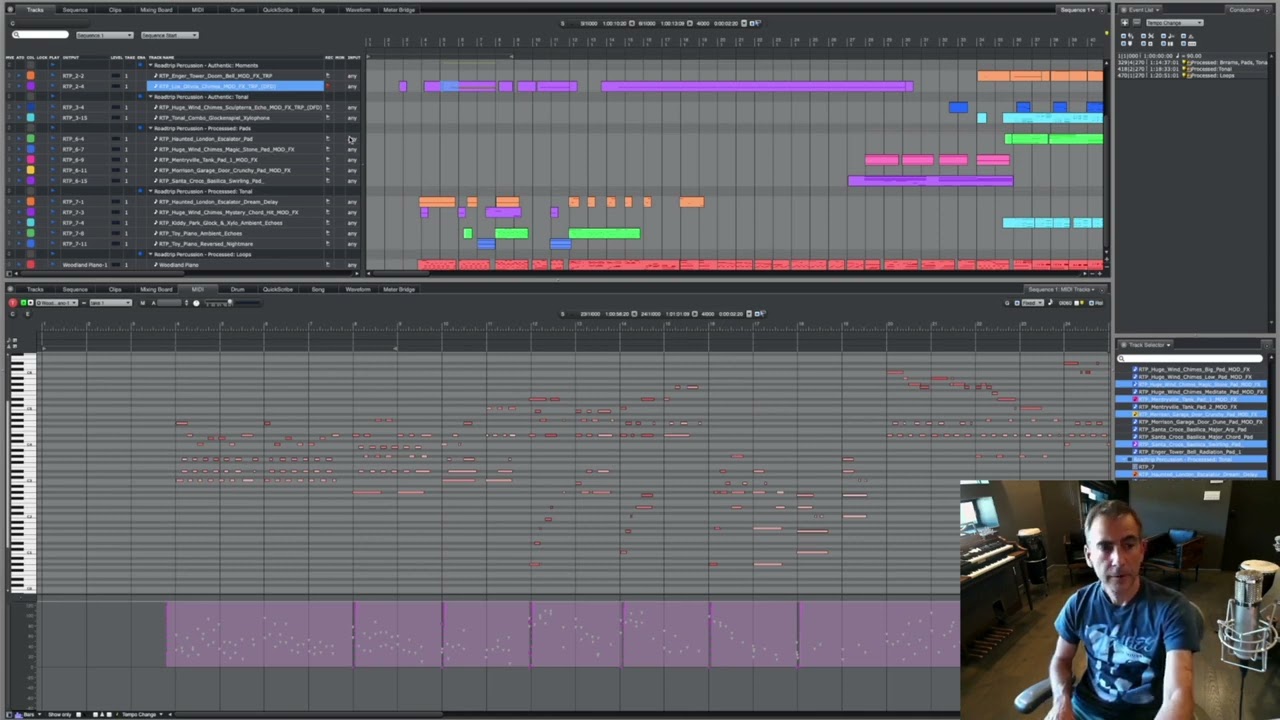Click the M mute icon in MIDI editor toolbar
This screenshot has width=1280, height=720.
142,303
